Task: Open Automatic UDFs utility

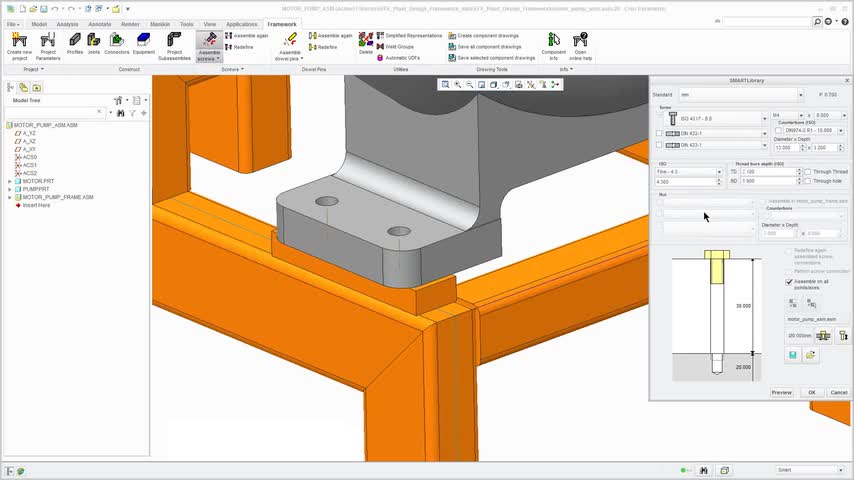Action: [x=398, y=58]
